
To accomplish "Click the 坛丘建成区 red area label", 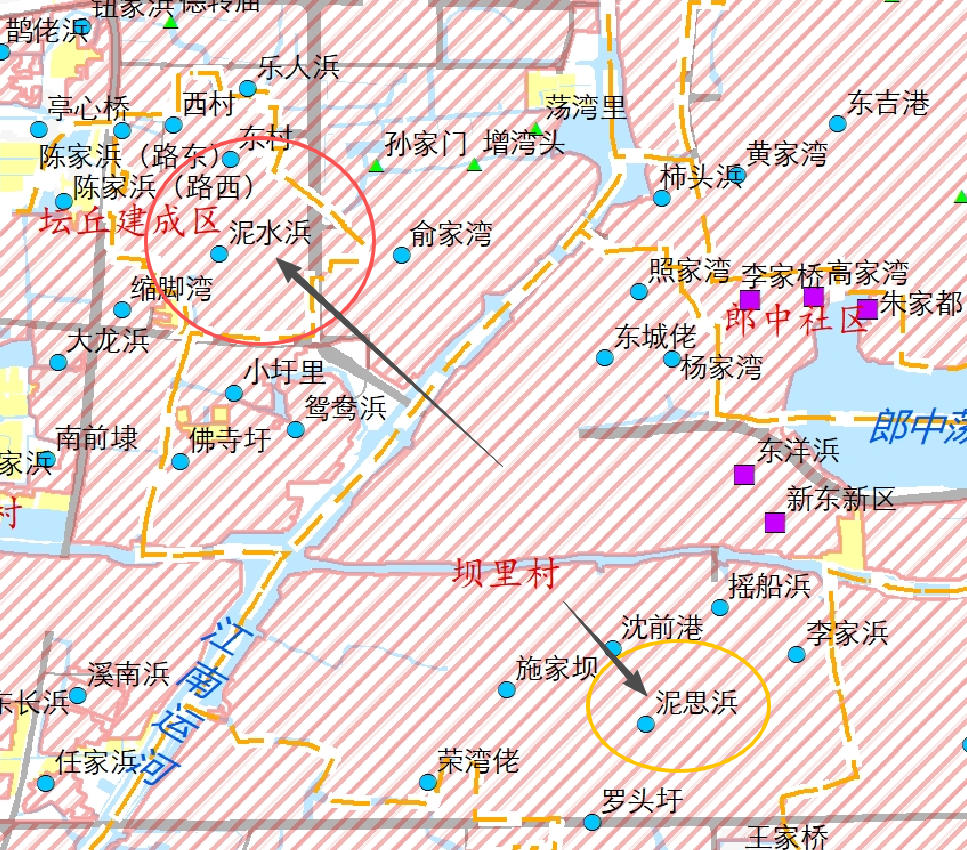I will click(128, 221).
